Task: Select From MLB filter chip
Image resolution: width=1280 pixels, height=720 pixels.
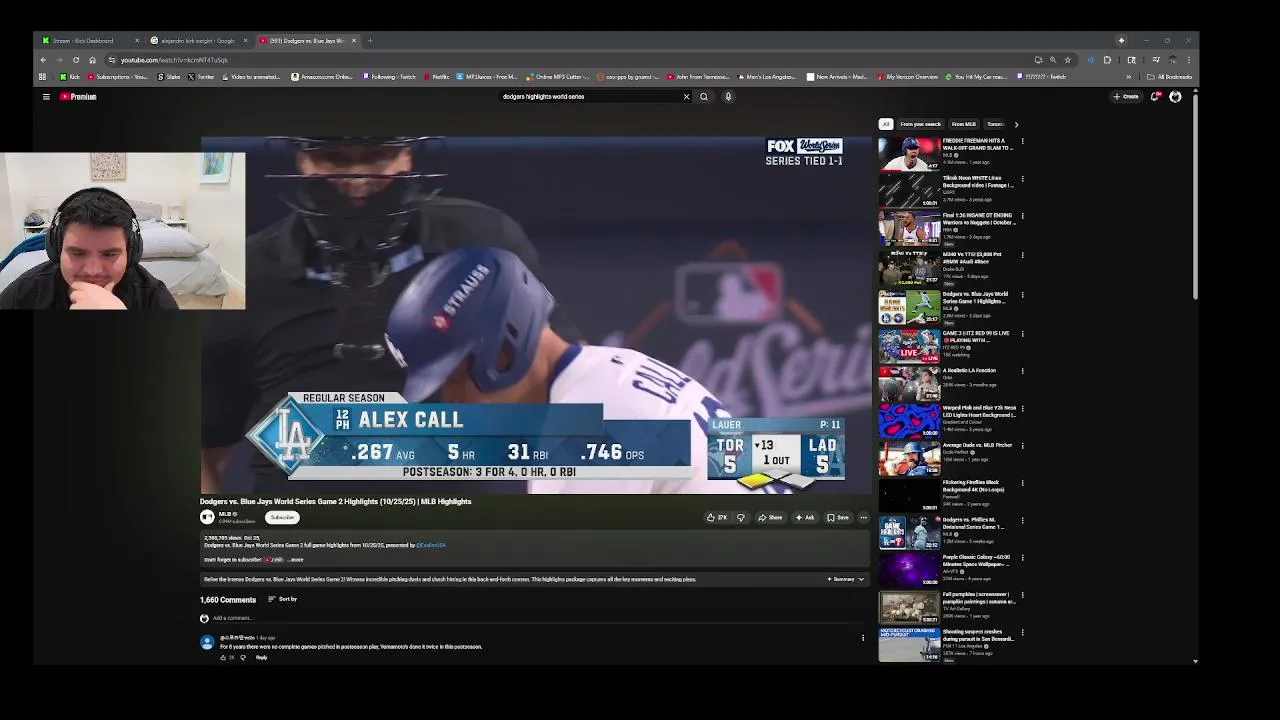Action: pyautogui.click(x=963, y=124)
